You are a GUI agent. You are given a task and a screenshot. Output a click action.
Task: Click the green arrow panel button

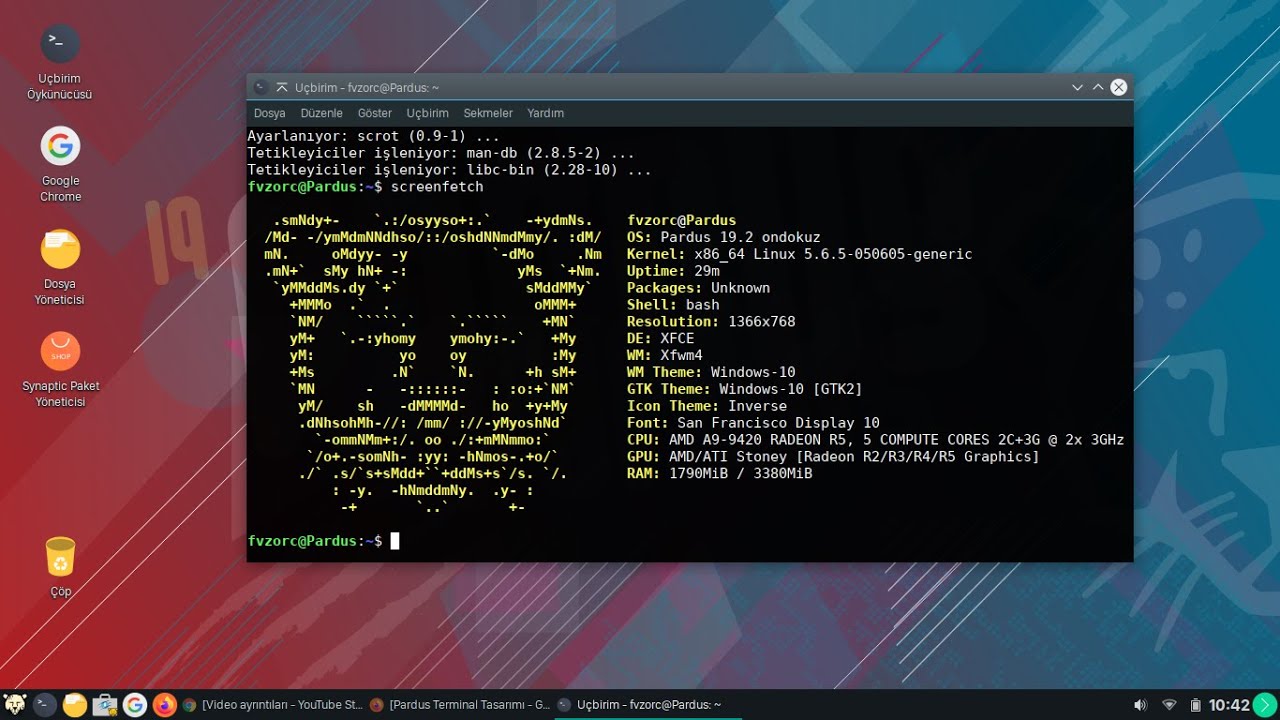(1266, 705)
